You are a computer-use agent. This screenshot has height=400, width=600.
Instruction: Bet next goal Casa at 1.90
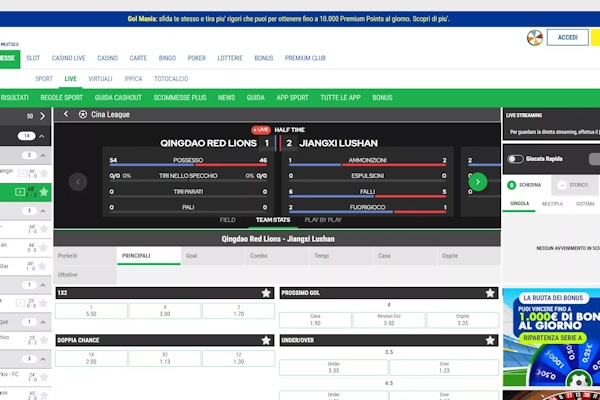click(315, 320)
